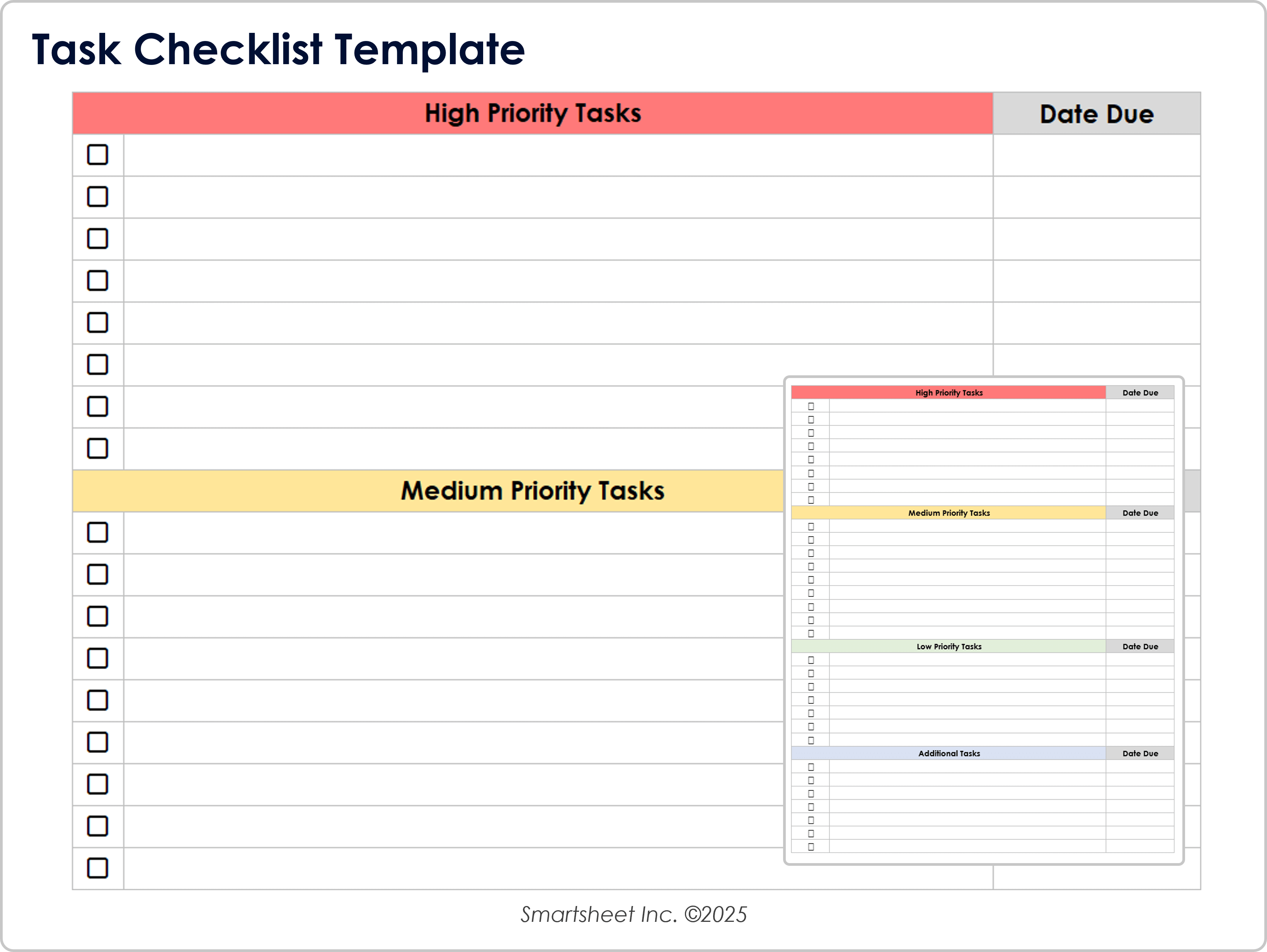1267x952 pixels.
Task: Check the first High Priority task checkbox
Action: [97, 155]
